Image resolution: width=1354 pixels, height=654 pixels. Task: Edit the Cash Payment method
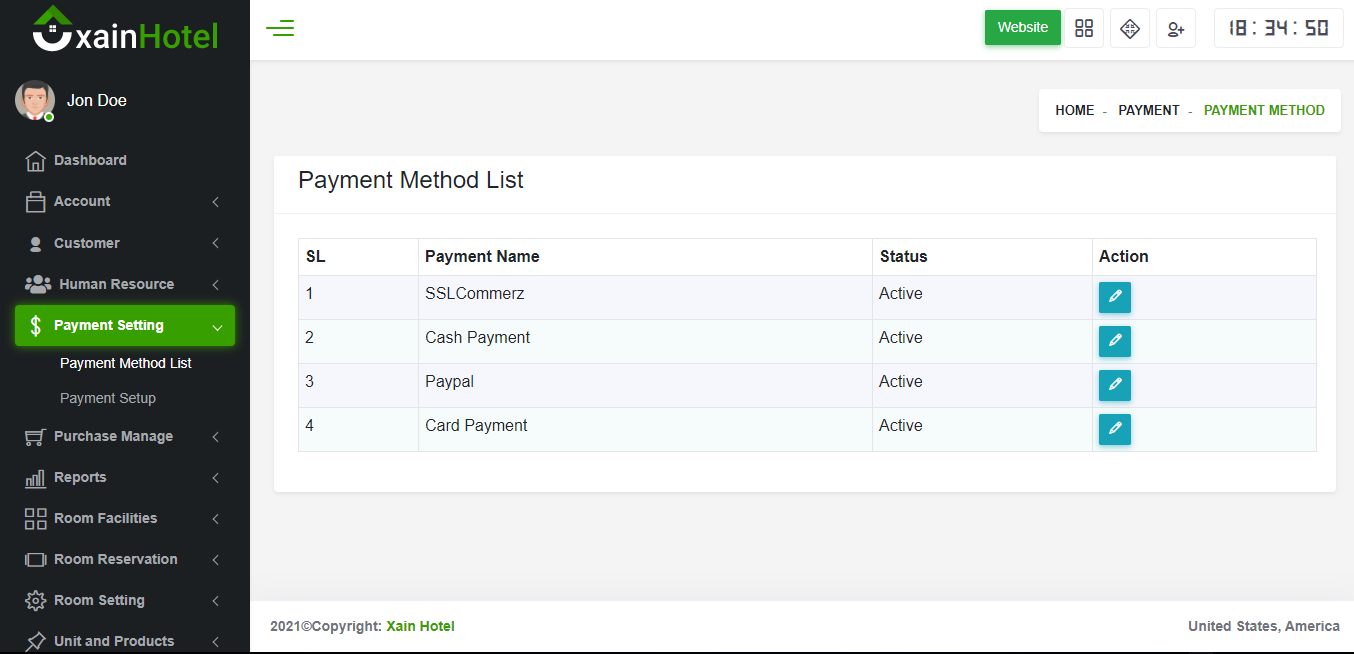(x=1115, y=341)
